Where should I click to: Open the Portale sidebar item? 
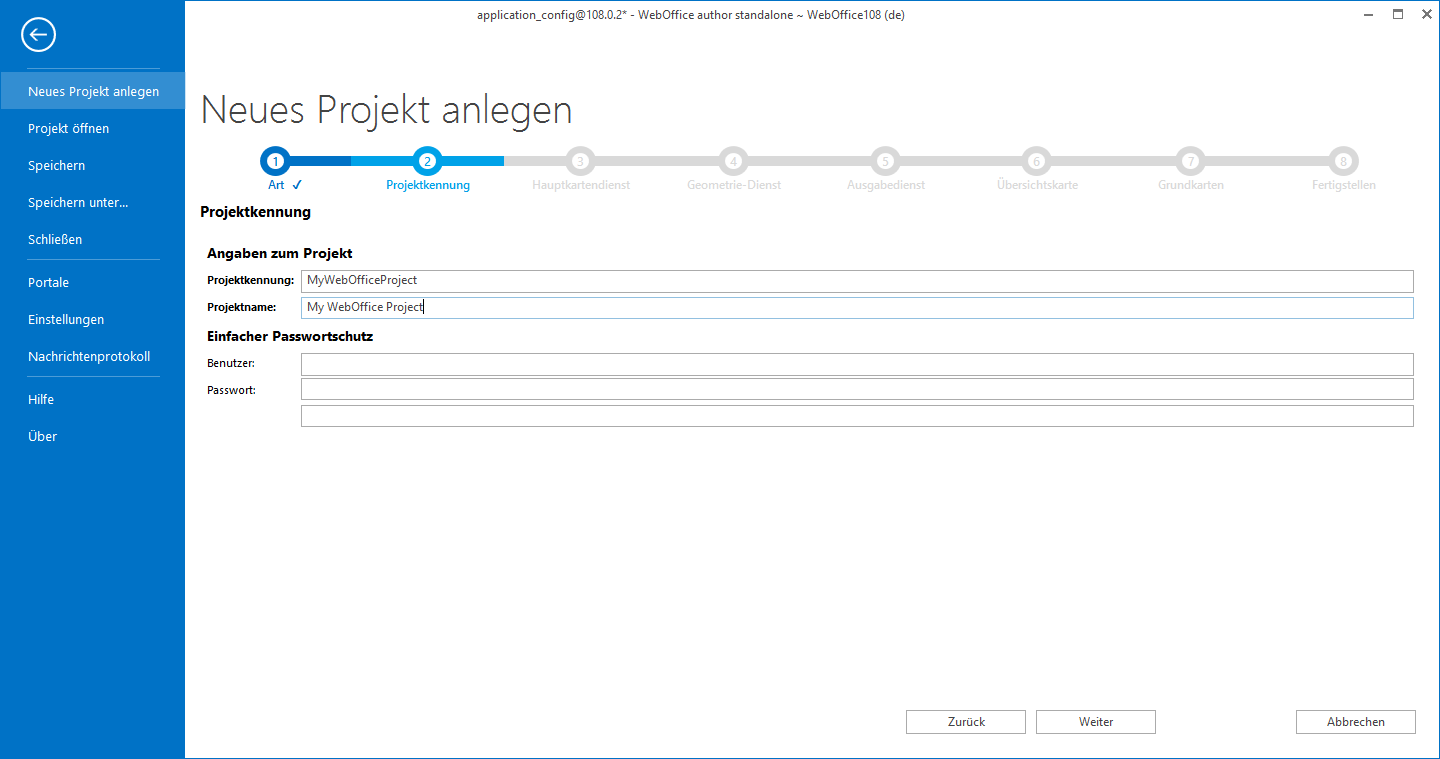(49, 283)
